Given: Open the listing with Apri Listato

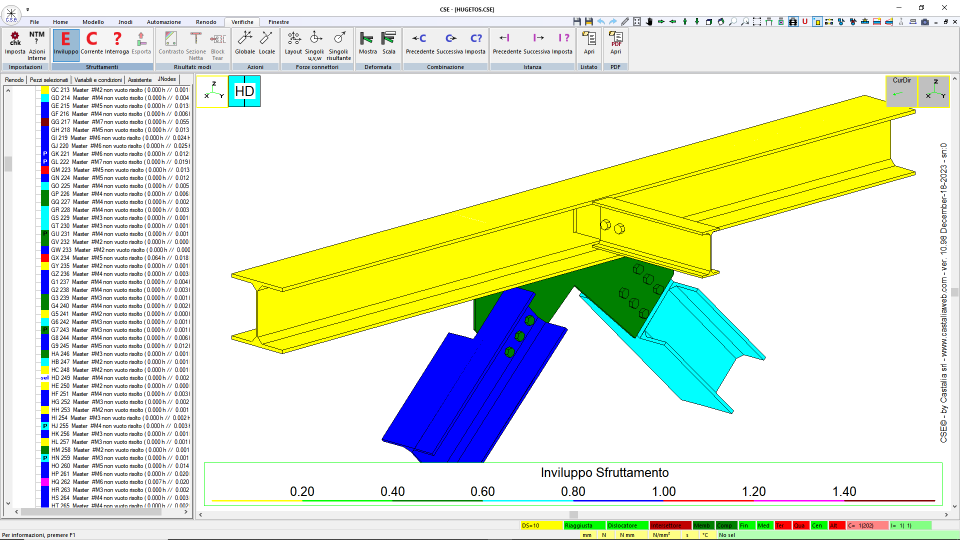Looking at the screenshot, I should (x=589, y=43).
